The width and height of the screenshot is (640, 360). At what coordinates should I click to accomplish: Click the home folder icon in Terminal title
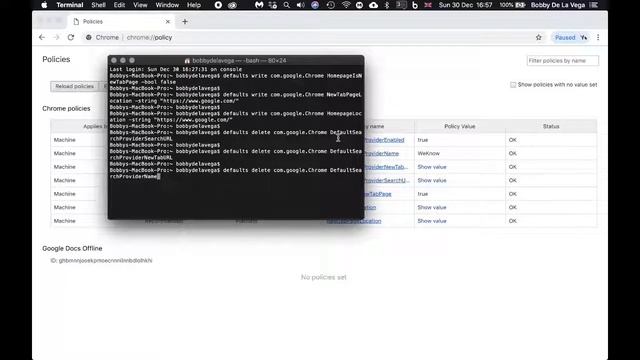(187, 60)
